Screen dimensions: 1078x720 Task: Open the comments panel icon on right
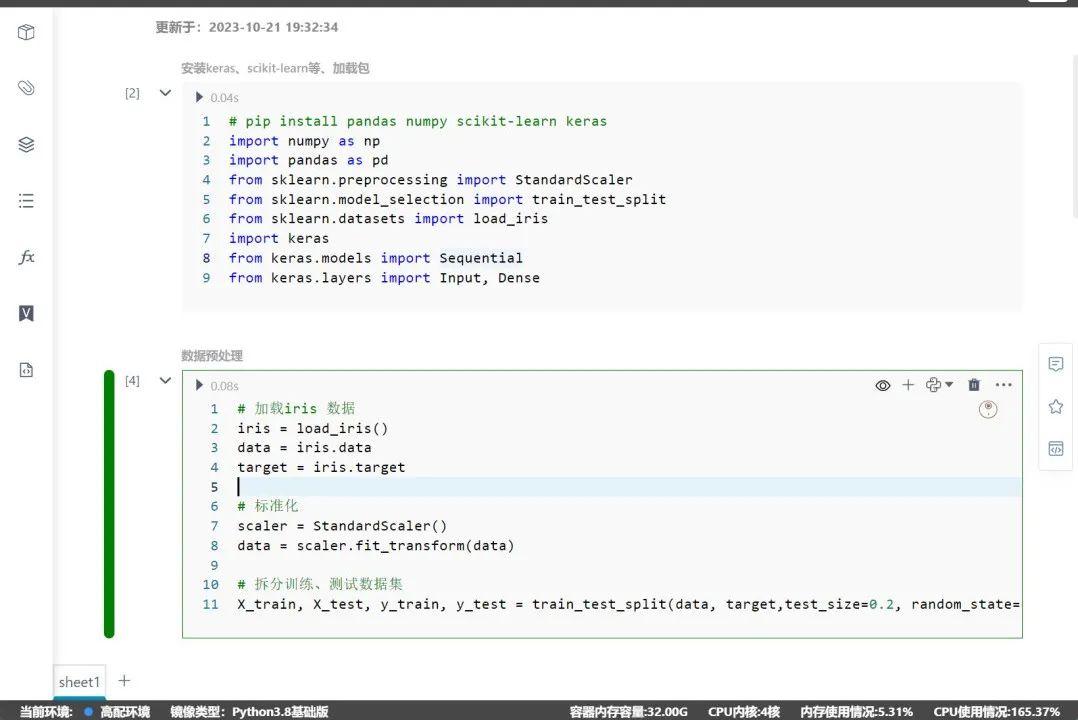coord(1056,364)
